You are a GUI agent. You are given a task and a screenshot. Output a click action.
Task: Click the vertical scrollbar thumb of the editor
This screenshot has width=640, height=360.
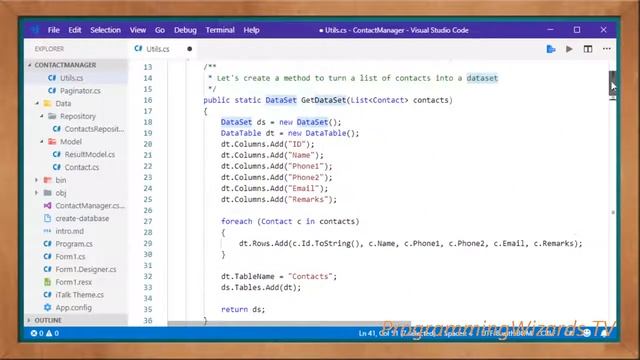click(x=612, y=83)
